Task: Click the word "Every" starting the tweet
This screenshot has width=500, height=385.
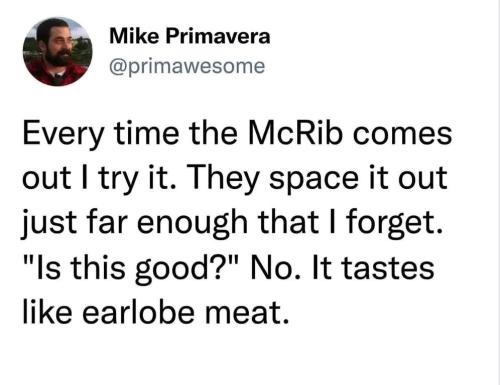Action: click(x=63, y=136)
